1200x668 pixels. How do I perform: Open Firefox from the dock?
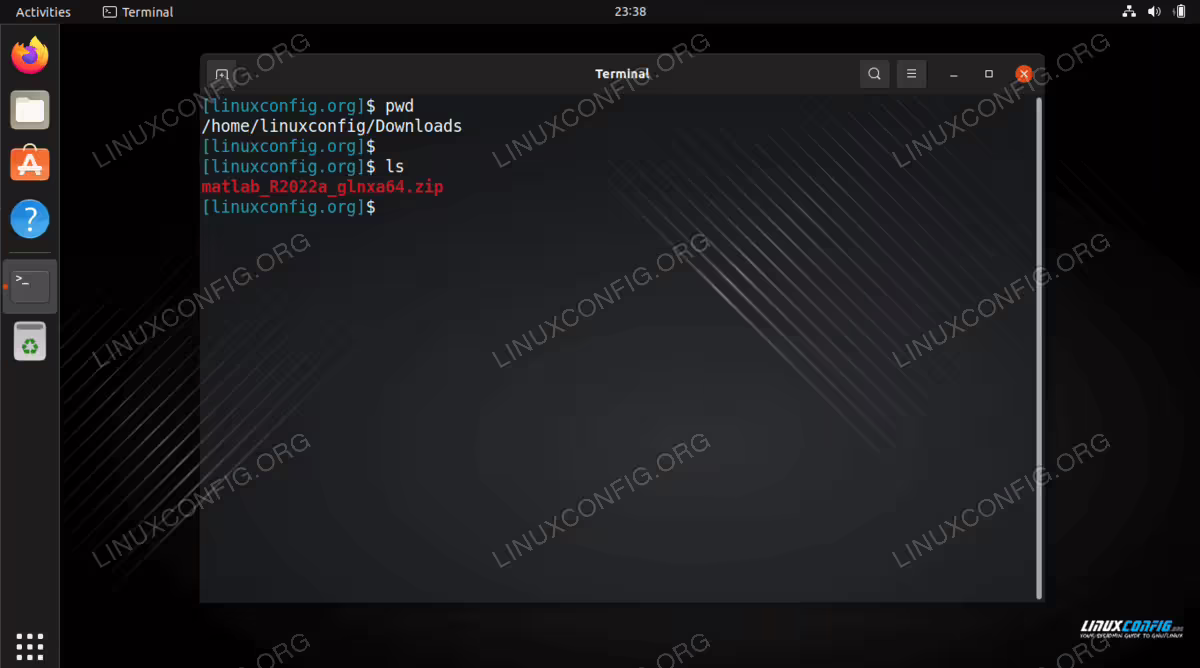click(30, 54)
